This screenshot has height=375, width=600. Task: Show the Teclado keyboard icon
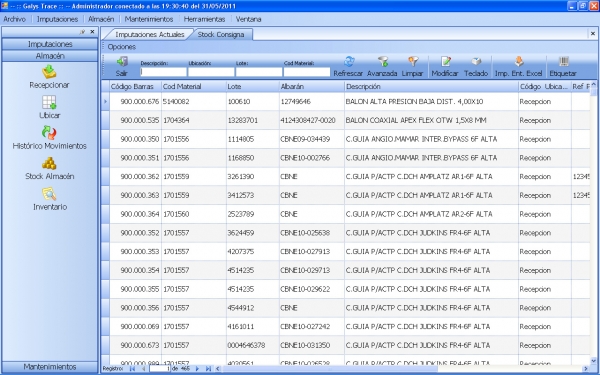click(476, 62)
